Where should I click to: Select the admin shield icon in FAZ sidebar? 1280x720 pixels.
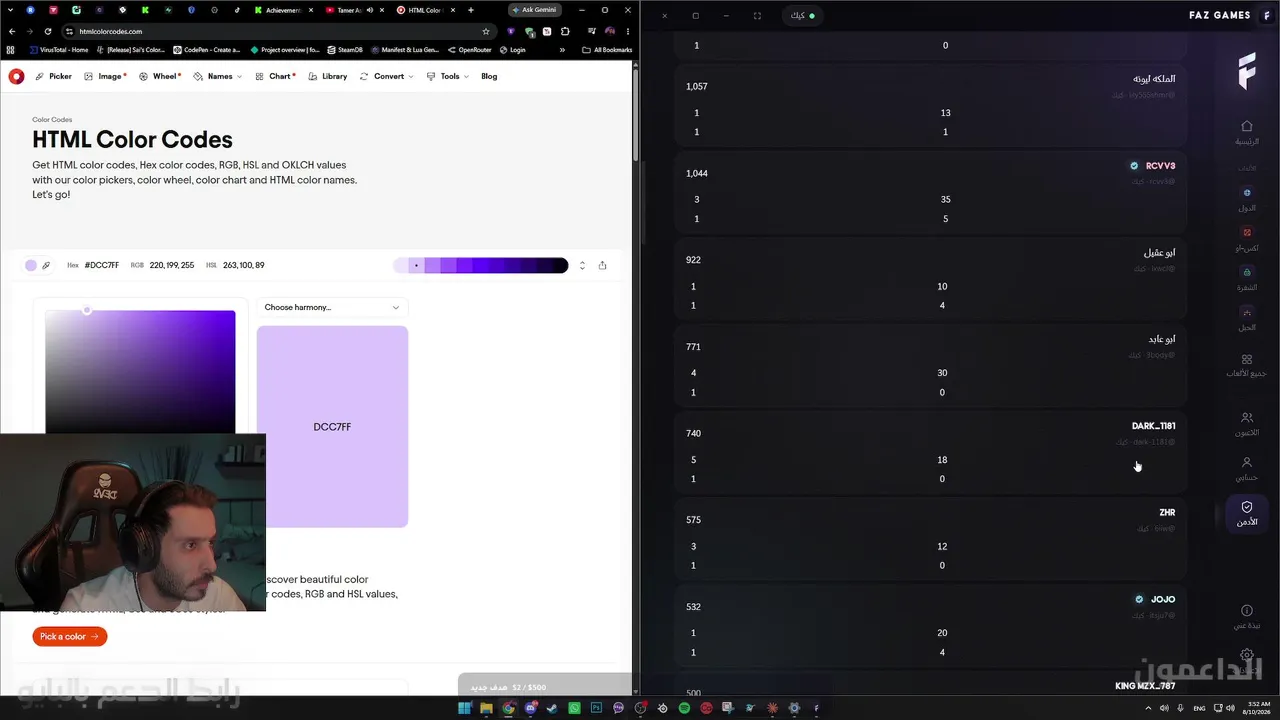click(x=1247, y=514)
